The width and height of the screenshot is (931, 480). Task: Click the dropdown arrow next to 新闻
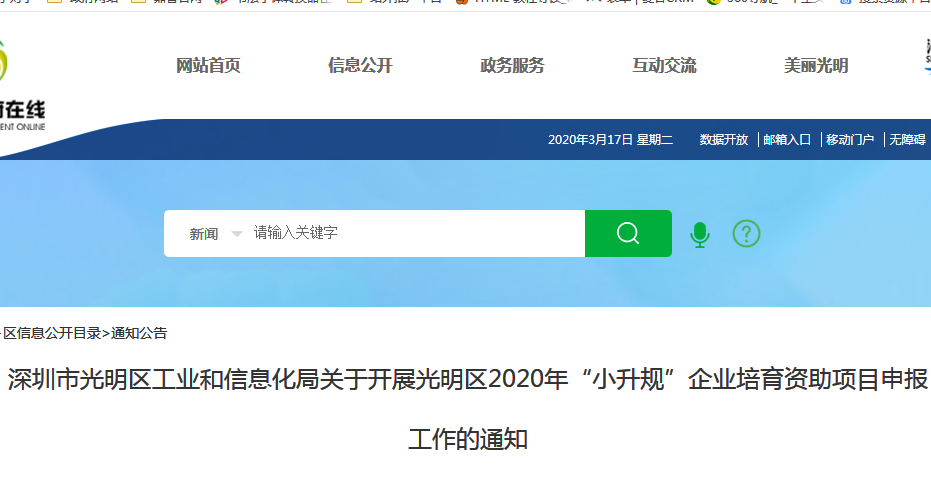pyautogui.click(x=237, y=234)
